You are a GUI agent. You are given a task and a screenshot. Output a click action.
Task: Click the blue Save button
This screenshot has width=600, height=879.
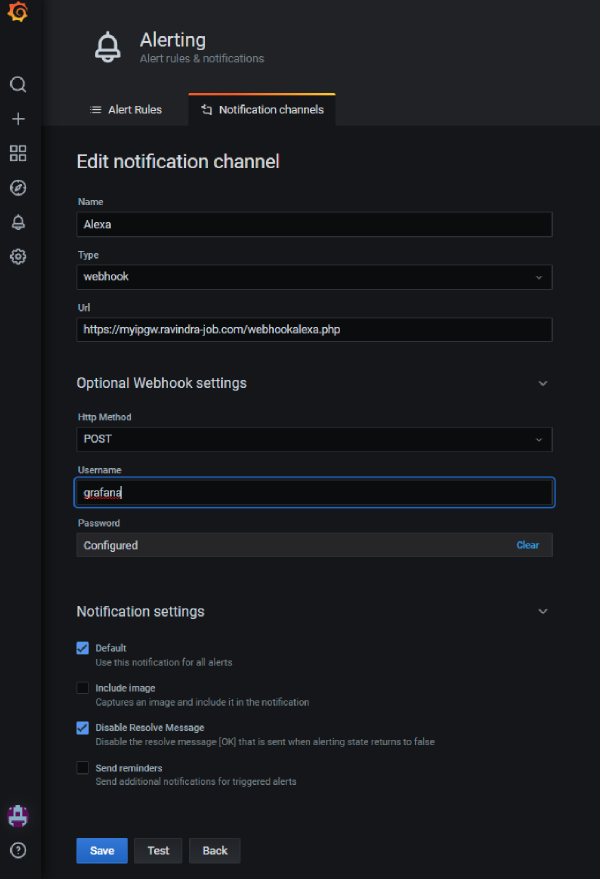coord(102,851)
